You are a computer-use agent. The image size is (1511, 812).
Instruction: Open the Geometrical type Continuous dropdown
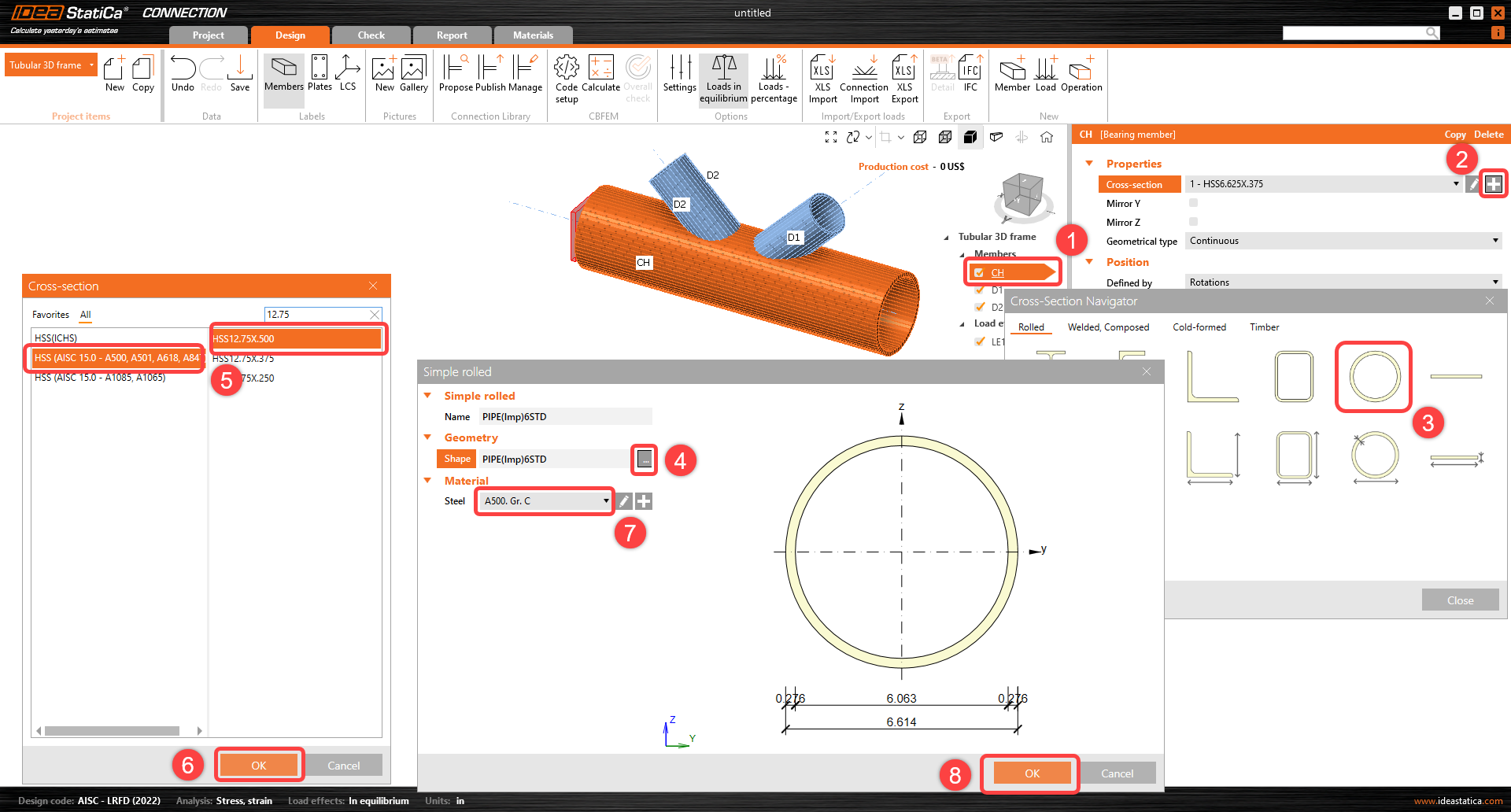[1343, 241]
